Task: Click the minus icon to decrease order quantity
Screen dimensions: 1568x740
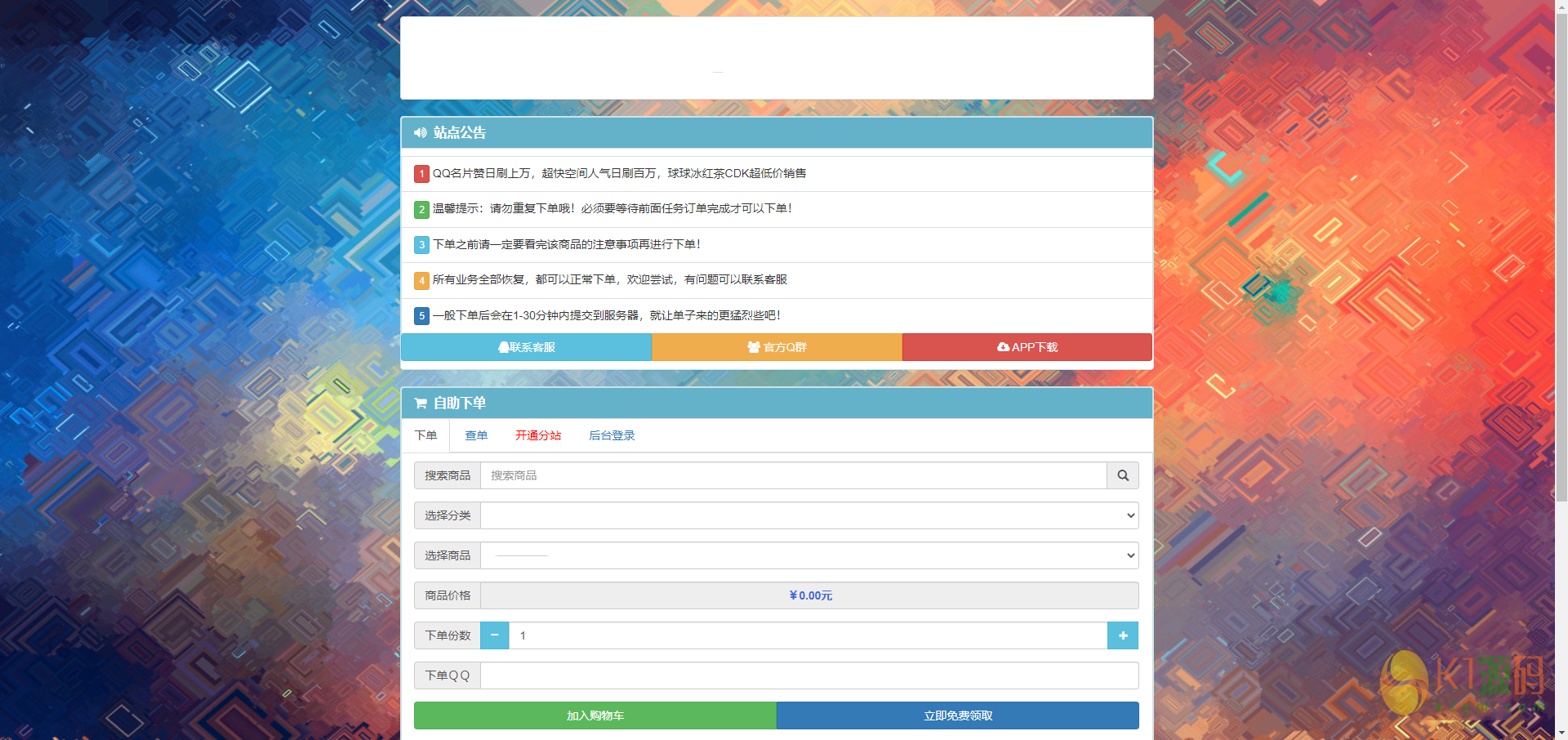Action: [494, 635]
